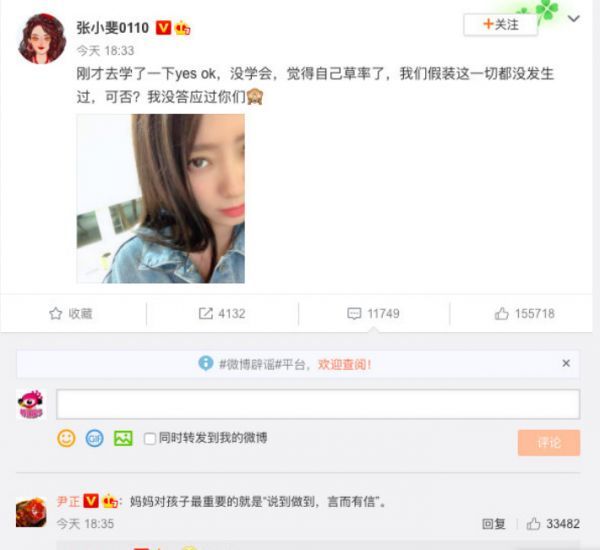Insert a GIF with the GIF icon
The height and width of the screenshot is (550, 600).
point(95,438)
